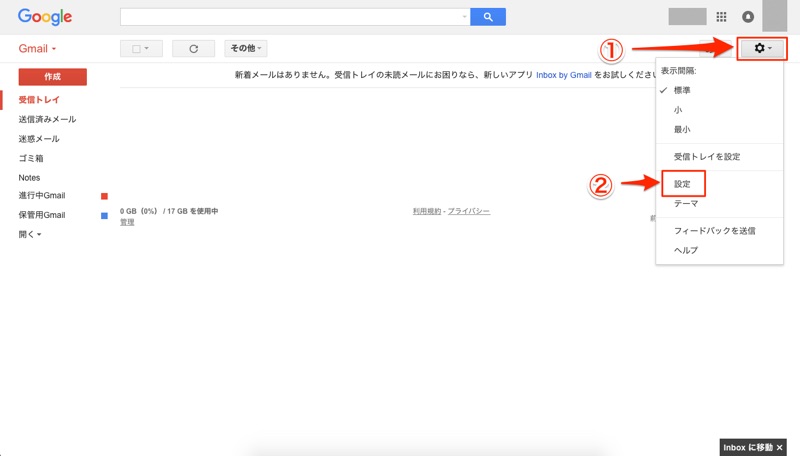This screenshot has width=800, height=456.
Task: Open the 進行中Gmail label
Action: point(42,195)
